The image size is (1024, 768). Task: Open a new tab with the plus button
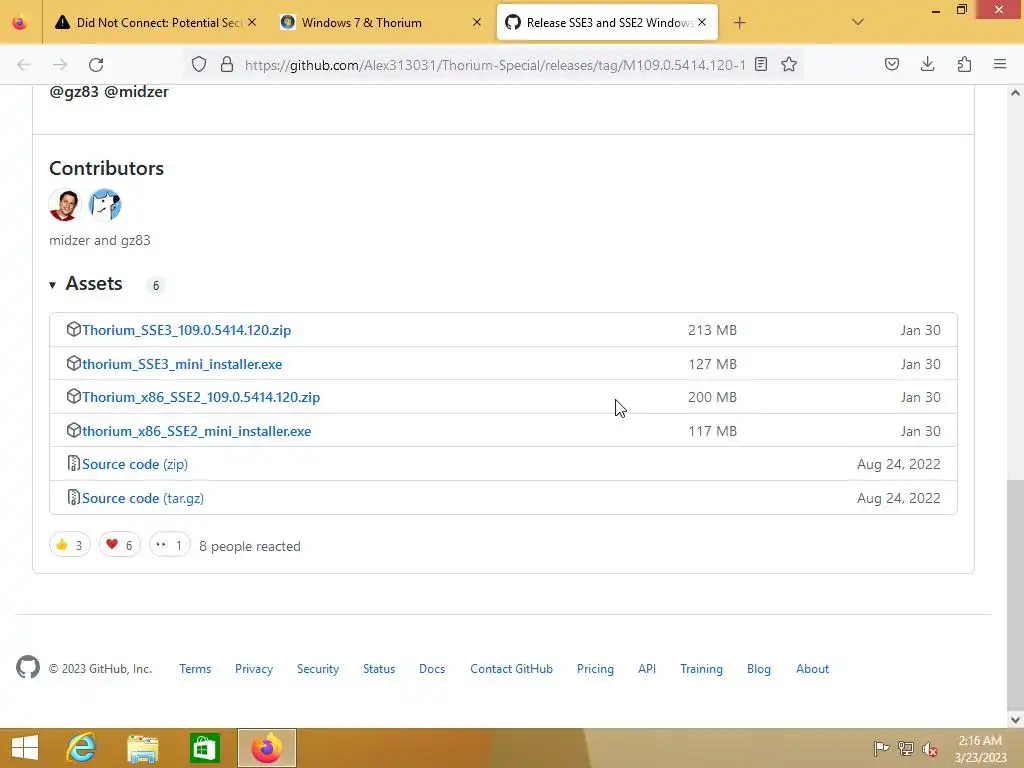coord(739,23)
